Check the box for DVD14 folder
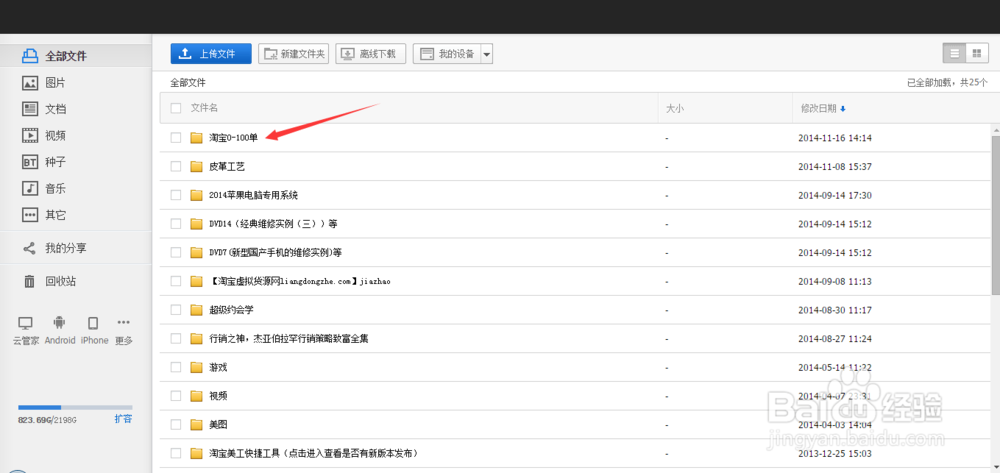The width and height of the screenshot is (1000, 473). 176,224
